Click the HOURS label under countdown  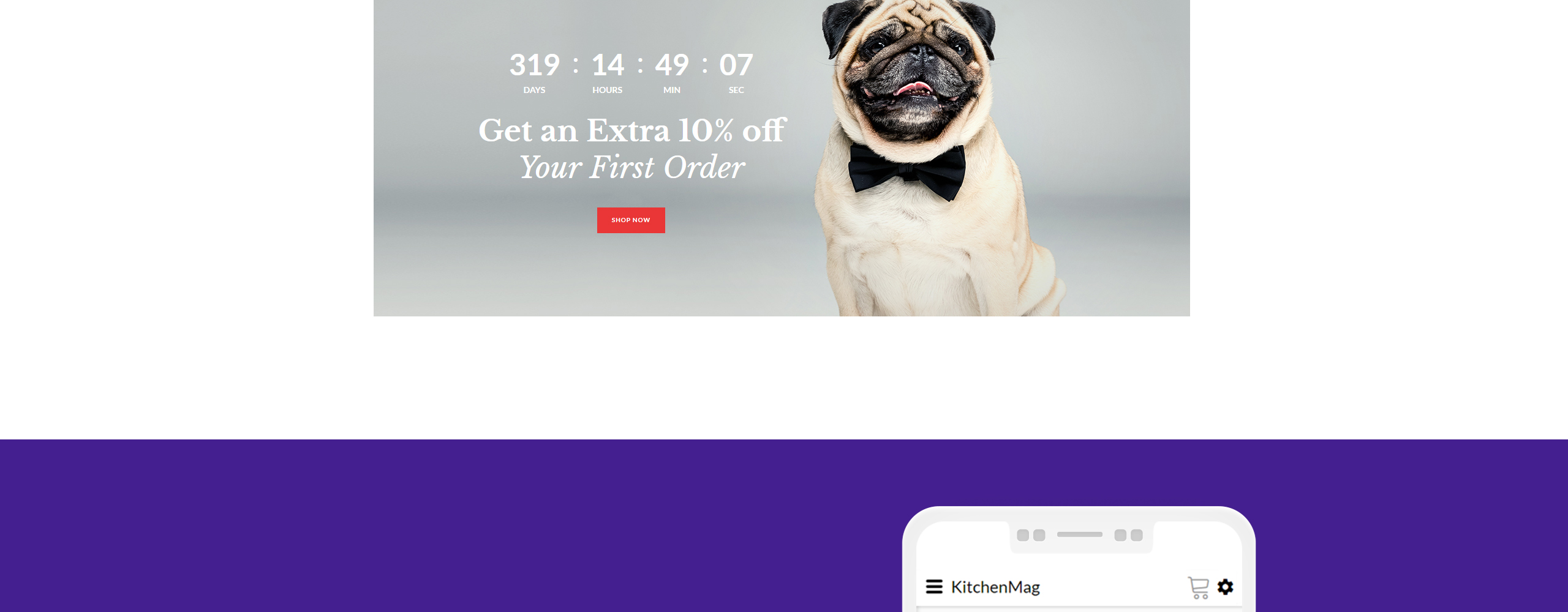tap(607, 90)
